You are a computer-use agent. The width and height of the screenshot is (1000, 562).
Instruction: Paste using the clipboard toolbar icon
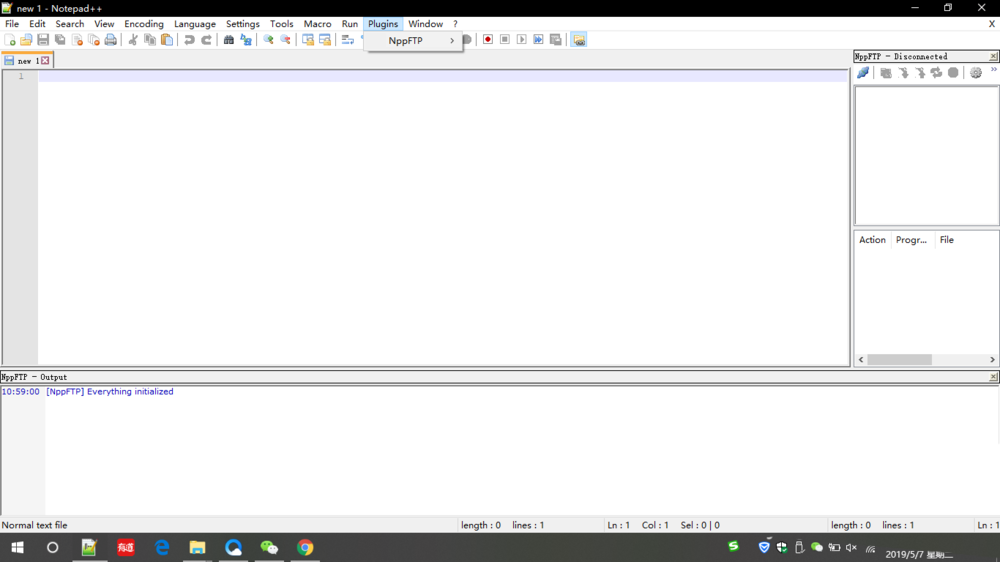coord(166,40)
